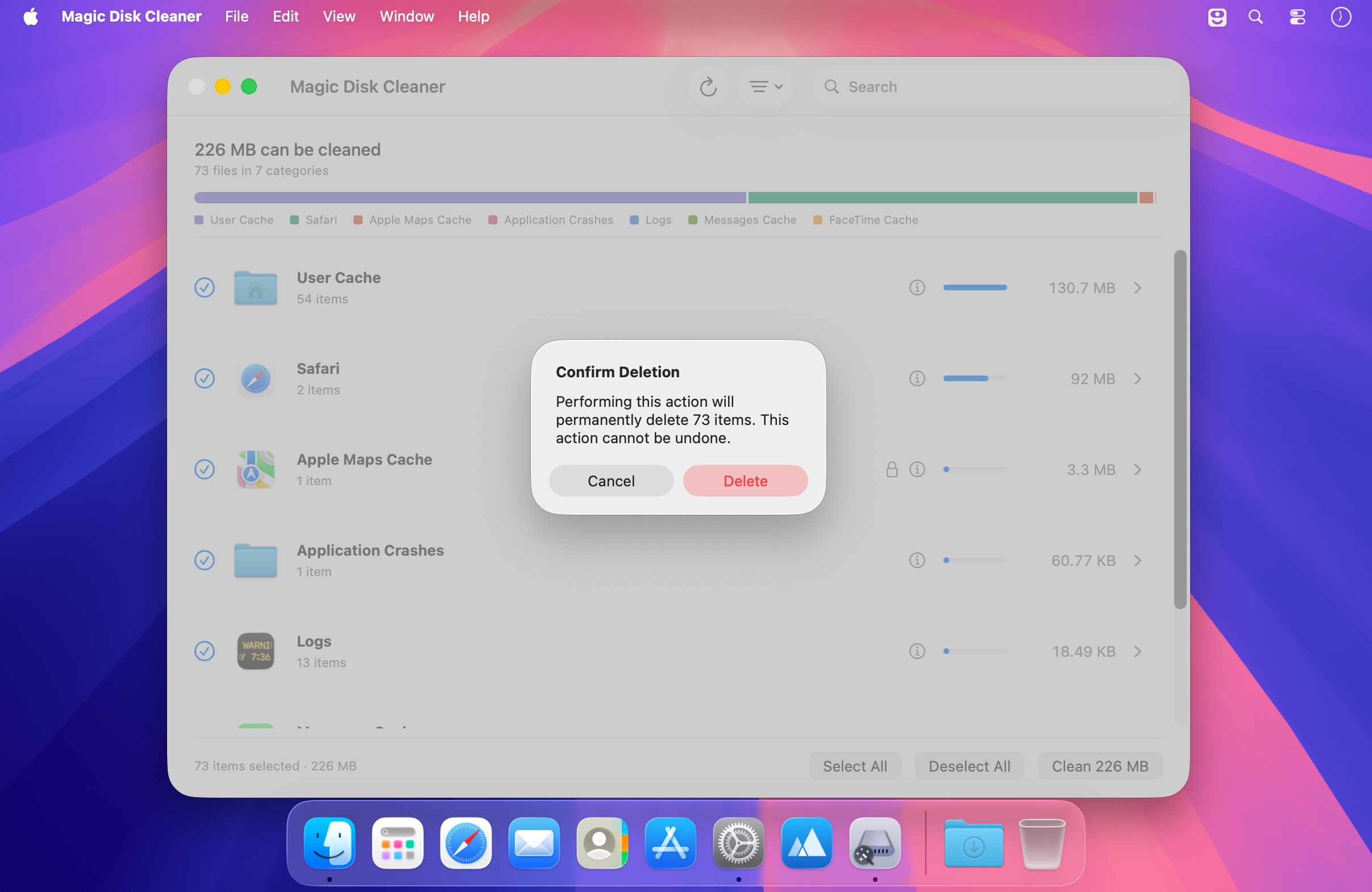Click the User Cache purple storage bar segment
1372x892 pixels.
coord(470,198)
